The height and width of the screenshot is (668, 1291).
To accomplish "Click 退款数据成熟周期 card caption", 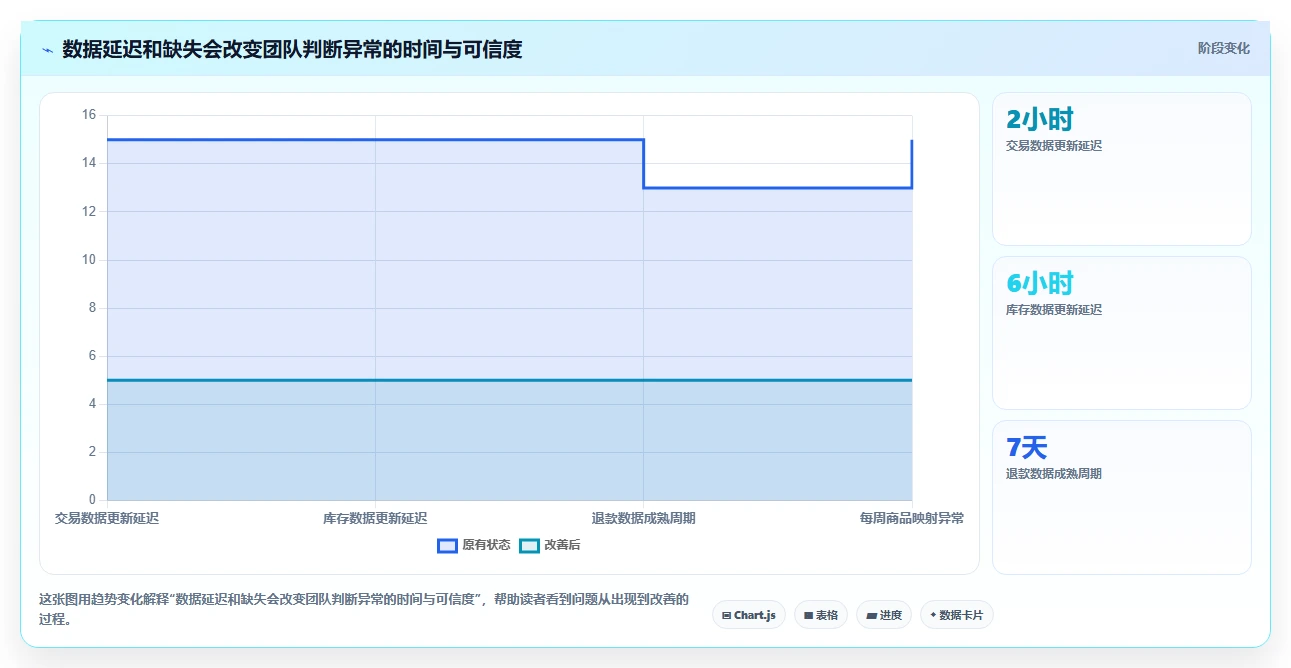I will click(1054, 474).
